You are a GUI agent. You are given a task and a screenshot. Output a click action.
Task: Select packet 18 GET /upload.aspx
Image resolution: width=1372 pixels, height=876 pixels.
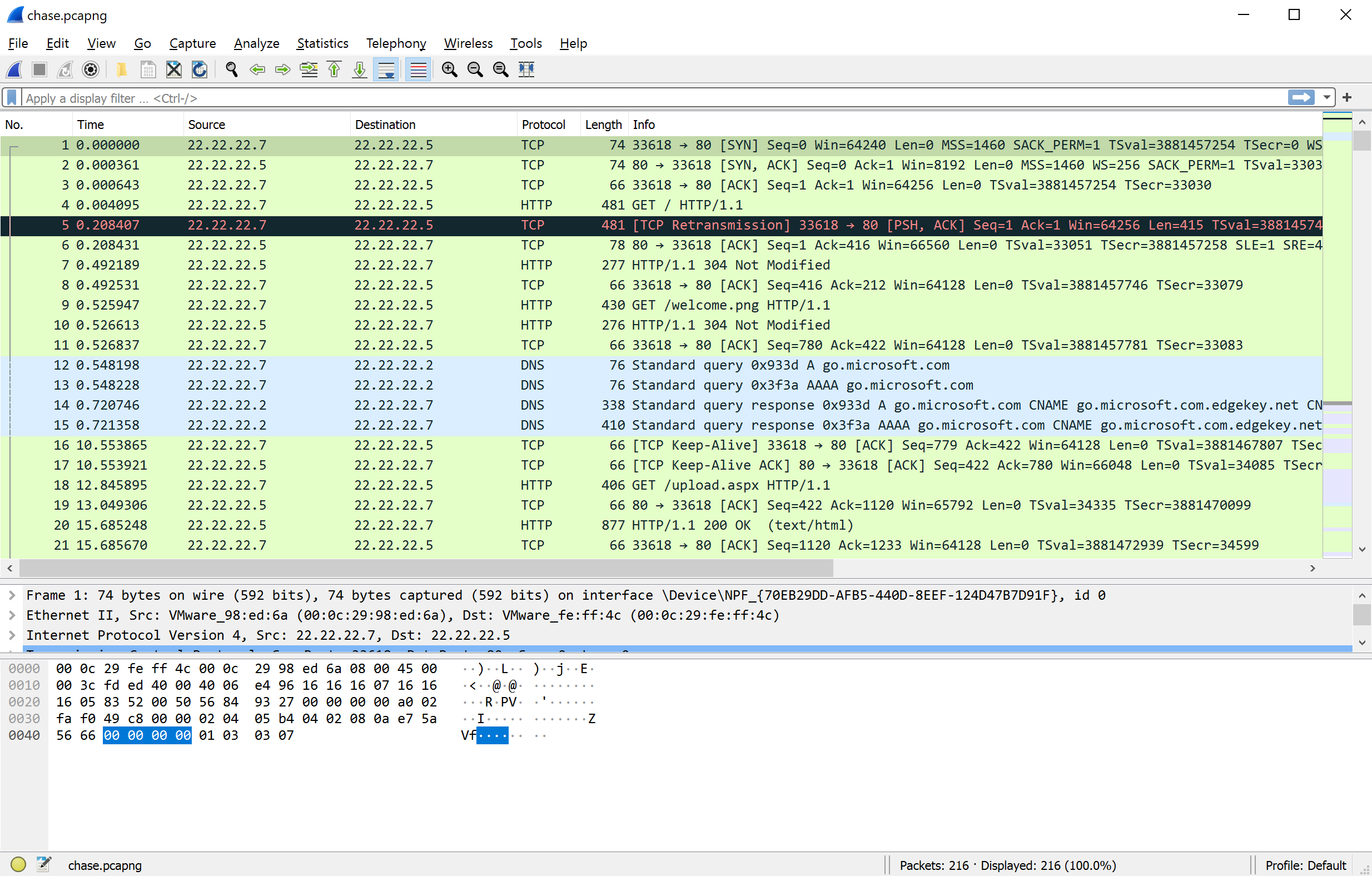[661, 485]
